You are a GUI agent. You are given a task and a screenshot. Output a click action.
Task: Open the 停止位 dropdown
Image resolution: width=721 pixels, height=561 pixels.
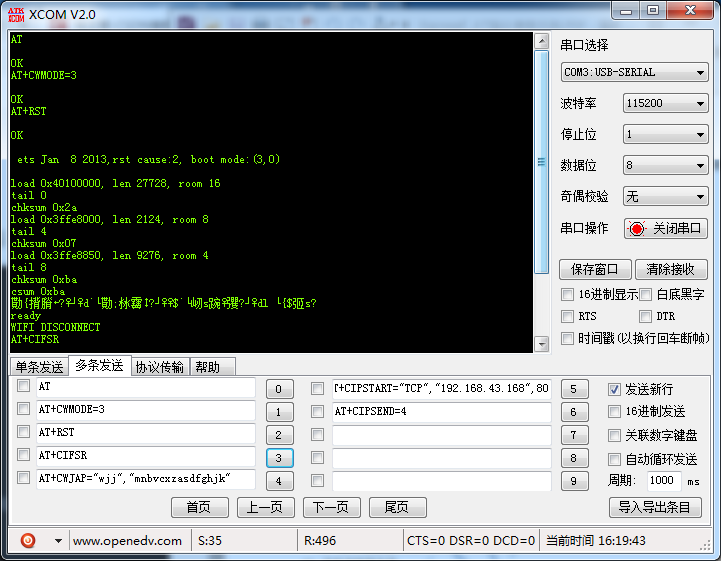click(x=665, y=134)
